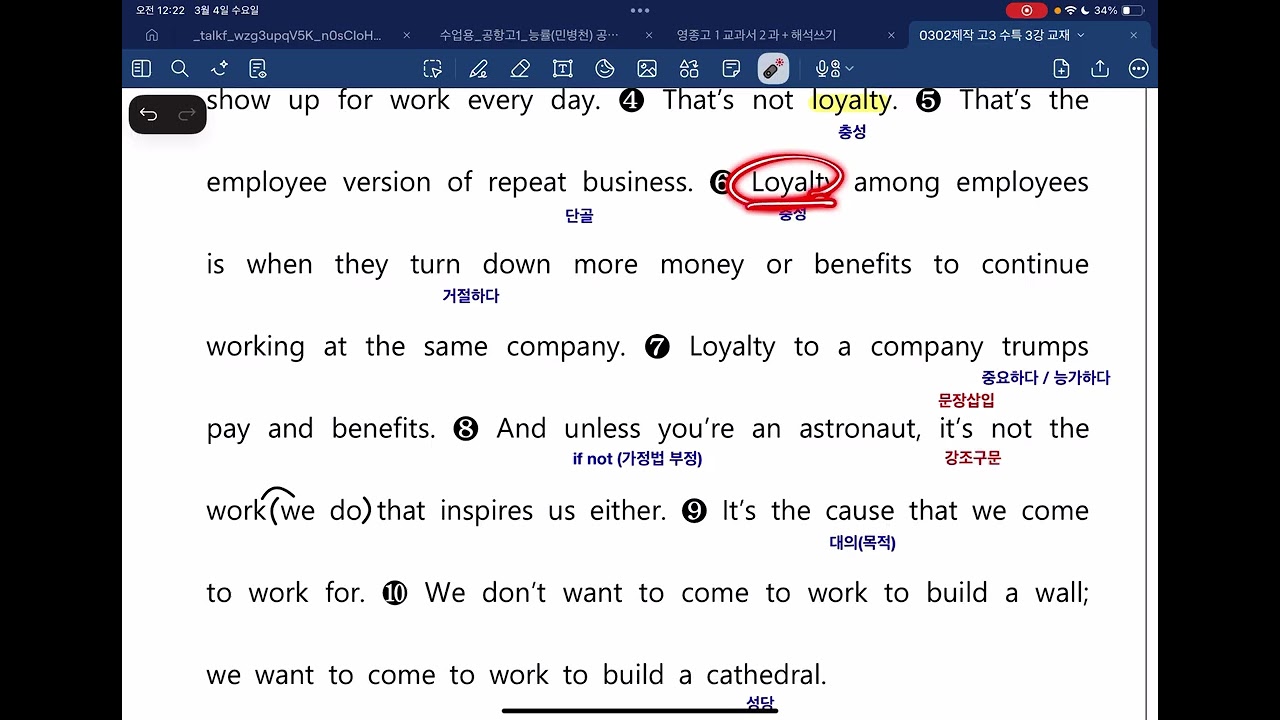Tap sentence number ❿ marker

(x=395, y=593)
